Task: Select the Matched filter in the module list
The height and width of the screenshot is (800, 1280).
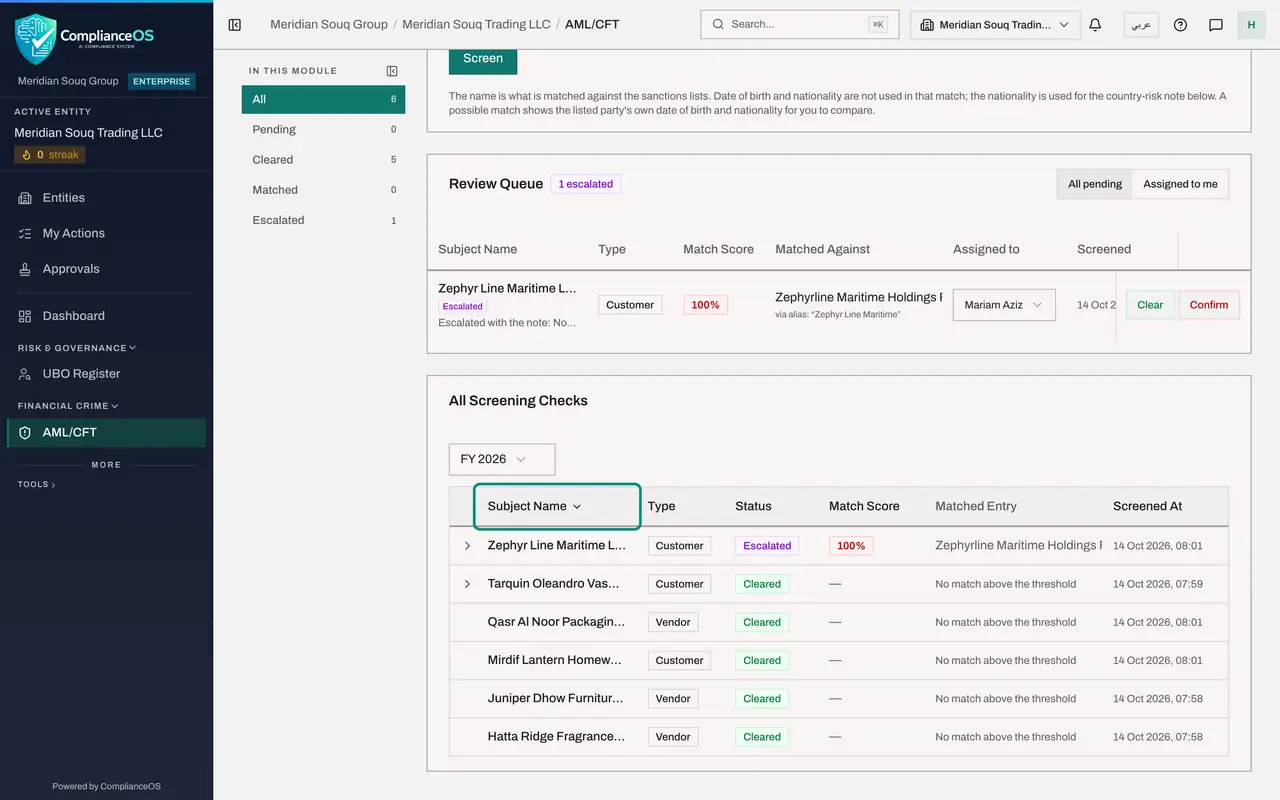Action: (323, 190)
